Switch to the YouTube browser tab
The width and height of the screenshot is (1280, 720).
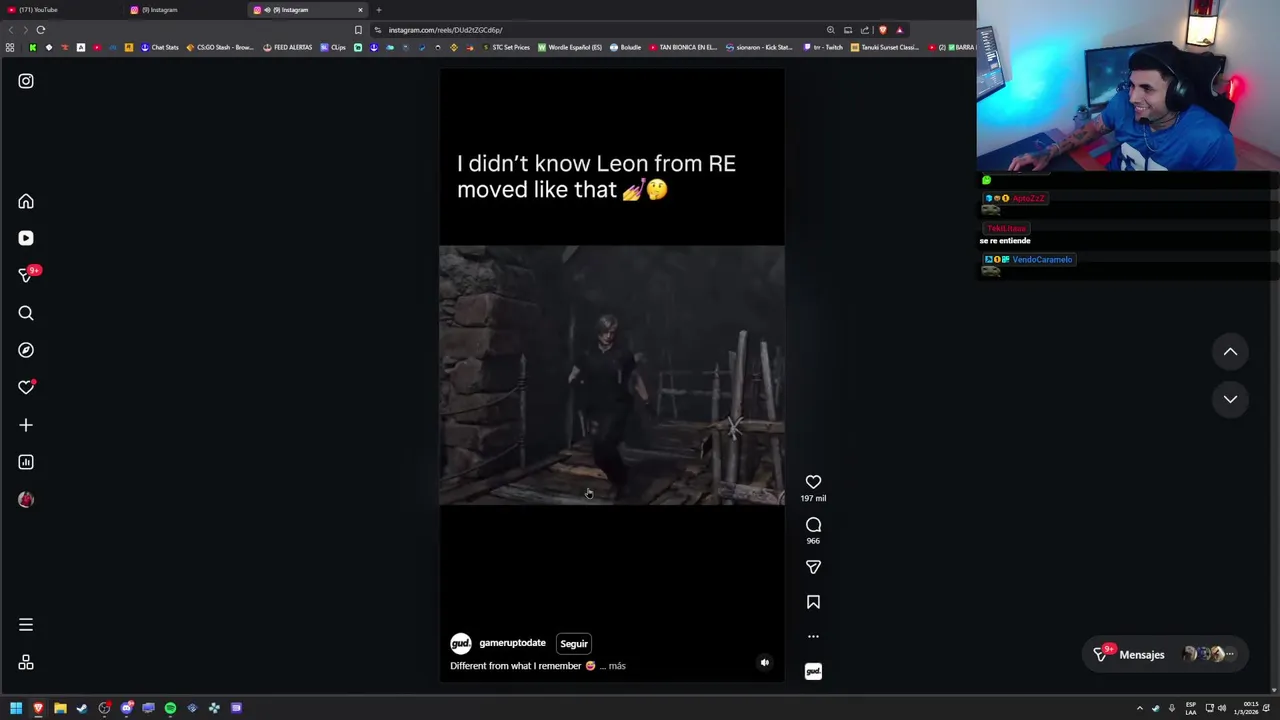[x=60, y=10]
